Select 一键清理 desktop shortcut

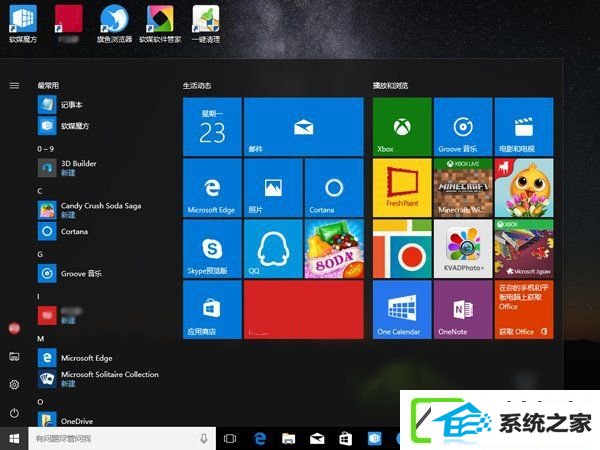[x=206, y=24]
